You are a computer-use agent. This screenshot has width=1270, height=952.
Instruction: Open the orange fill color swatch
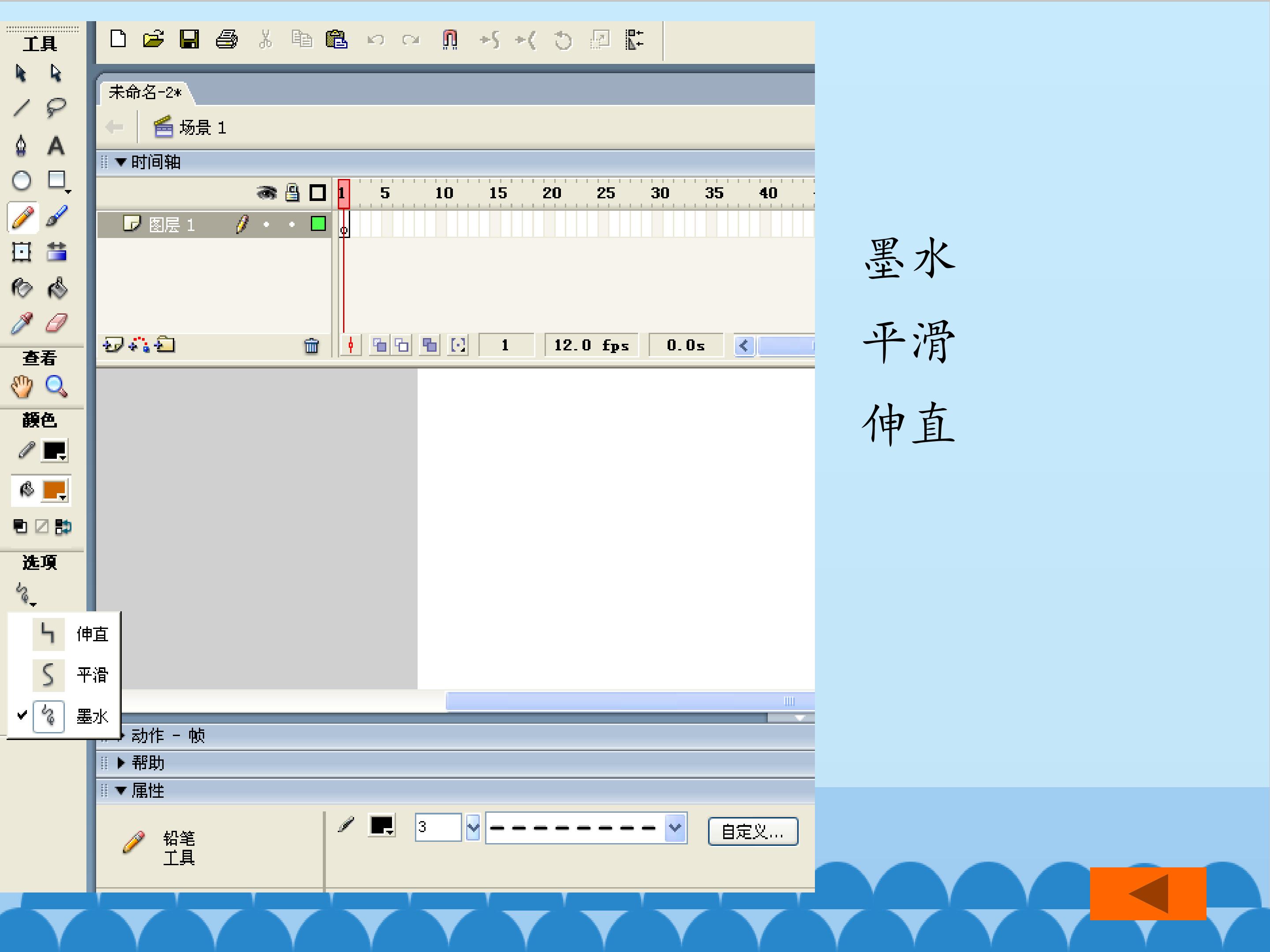[55, 491]
